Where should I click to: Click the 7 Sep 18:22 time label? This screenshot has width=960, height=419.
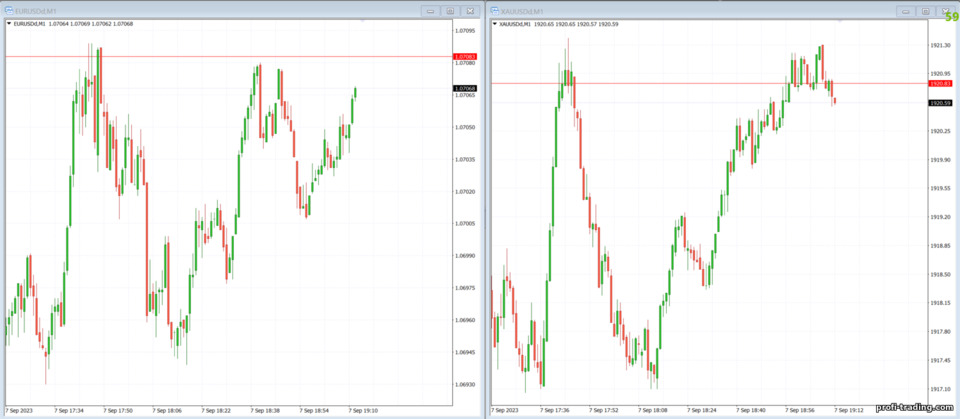click(216, 410)
